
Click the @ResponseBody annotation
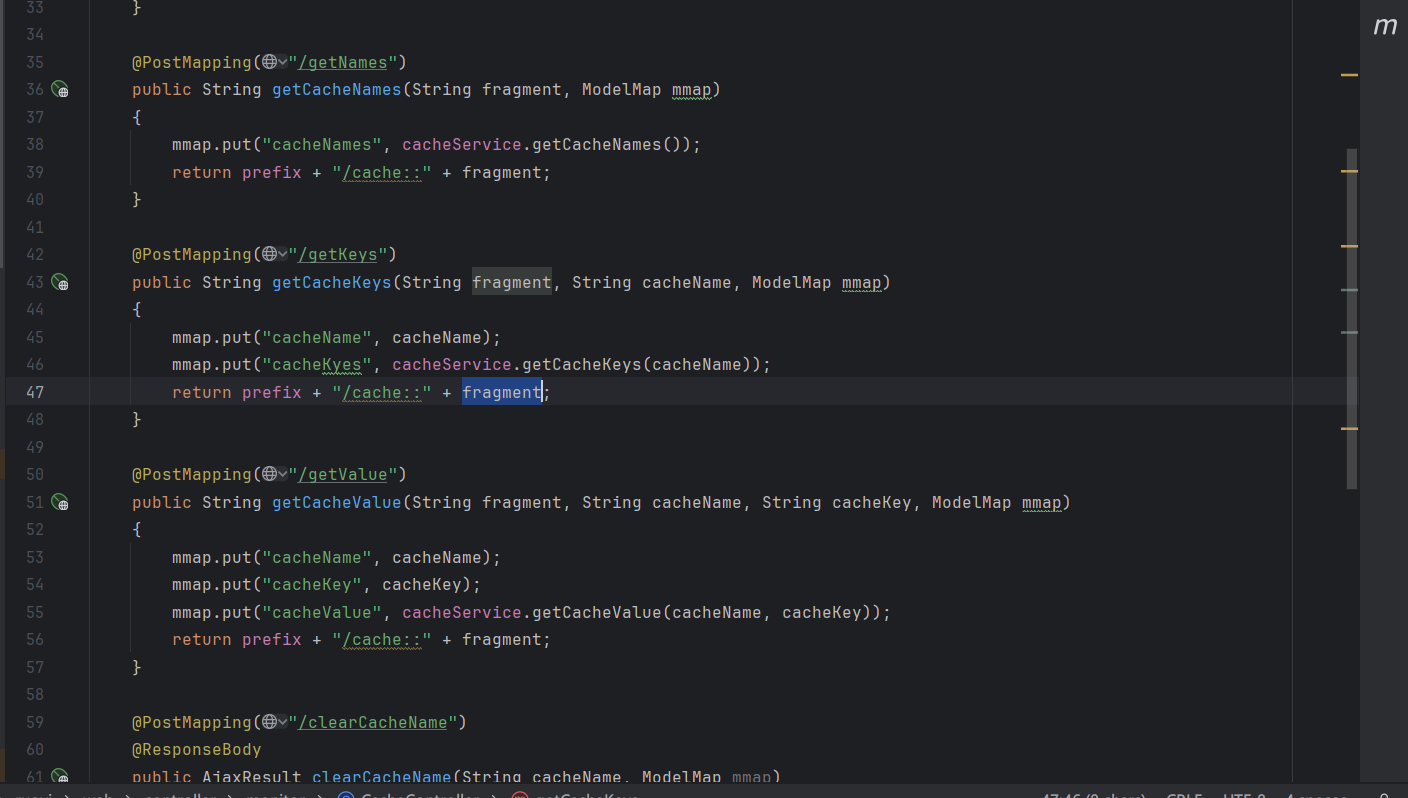pyautogui.click(x=197, y=750)
